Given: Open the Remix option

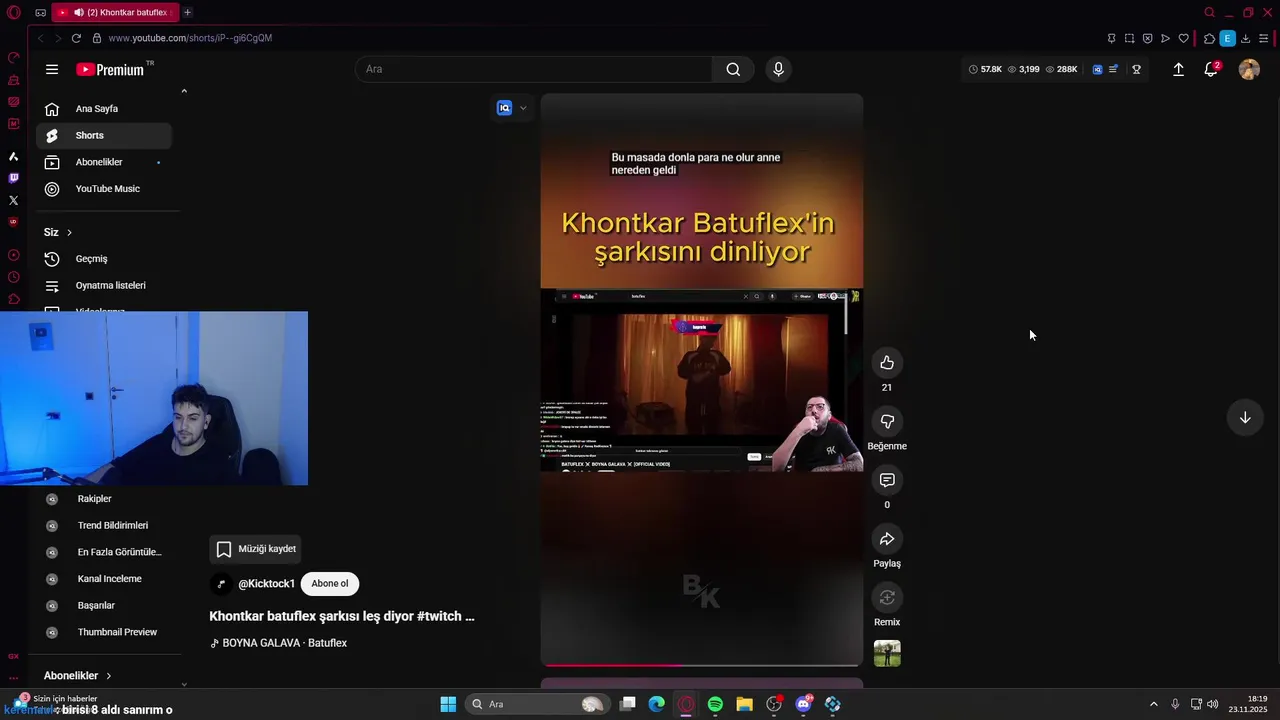Looking at the screenshot, I should [887, 598].
